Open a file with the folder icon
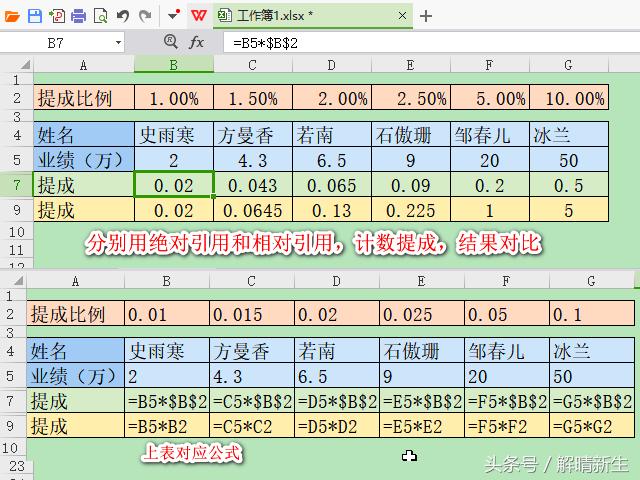This screenshot has height=480, width=640. [12, 16]
